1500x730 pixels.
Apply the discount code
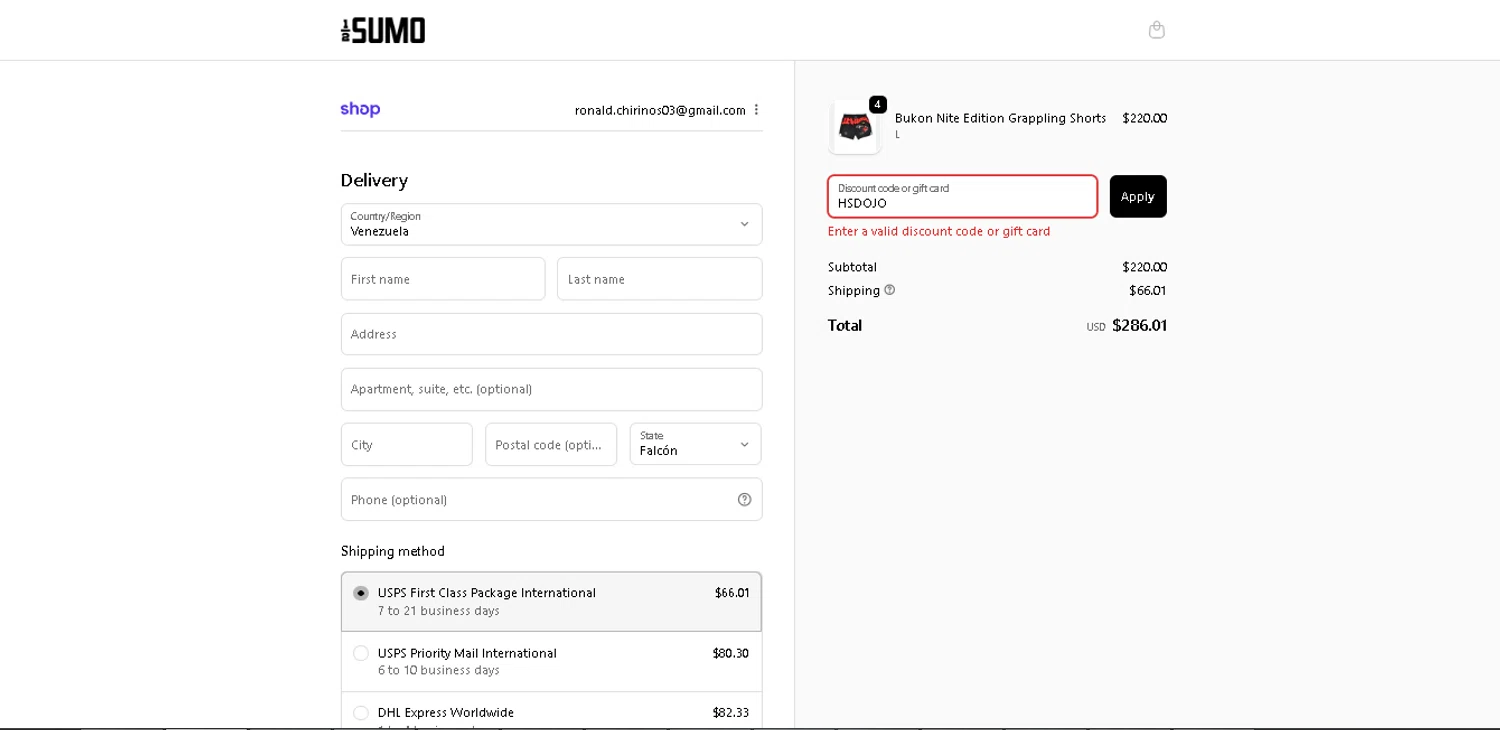pos(1138,196)
